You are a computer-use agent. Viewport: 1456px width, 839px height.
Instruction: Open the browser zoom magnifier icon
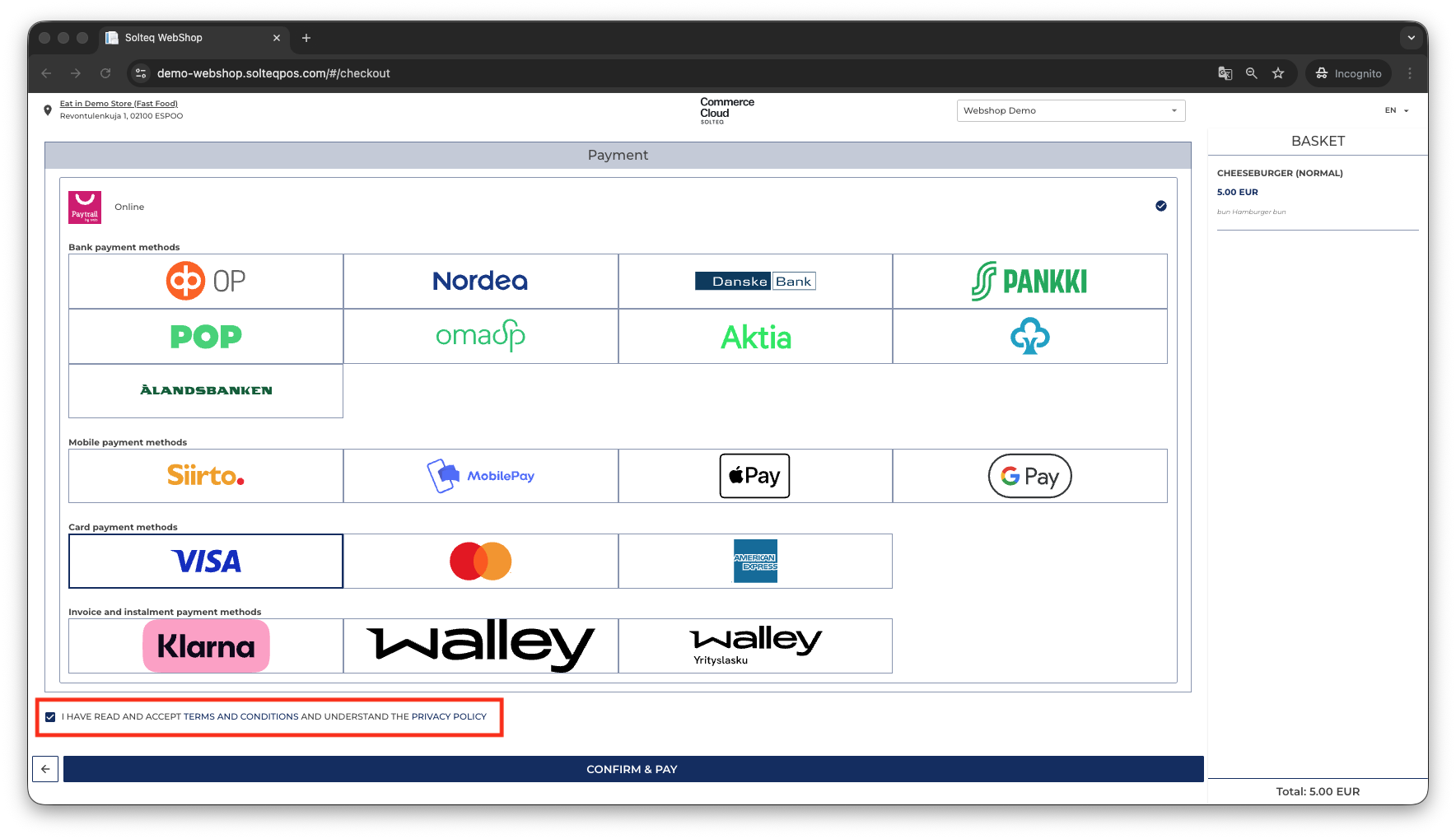click(x=1252, y=73)
